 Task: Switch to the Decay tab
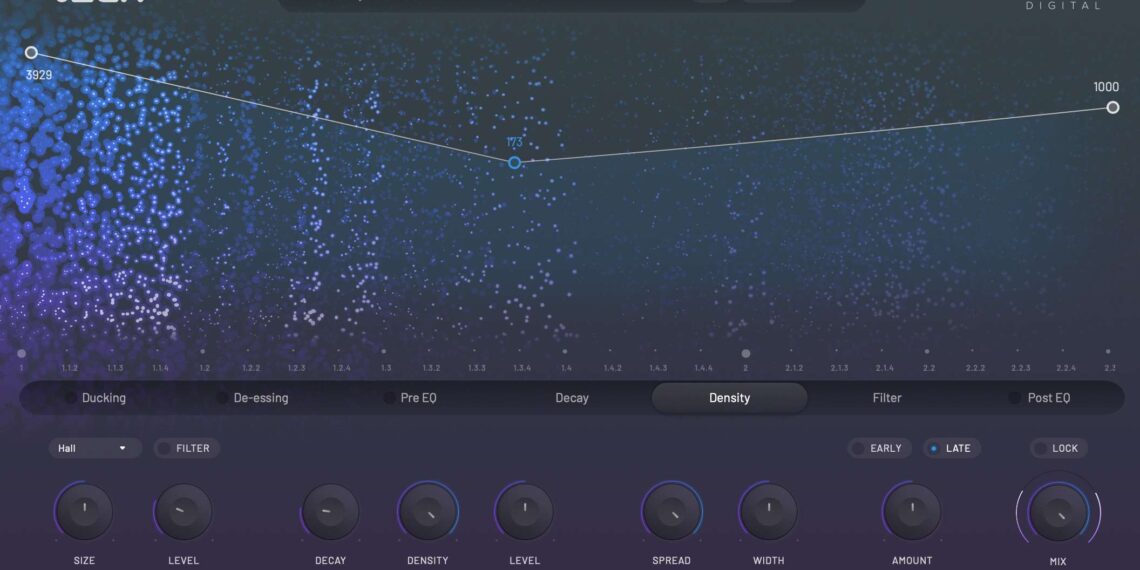tap(572, 398)
